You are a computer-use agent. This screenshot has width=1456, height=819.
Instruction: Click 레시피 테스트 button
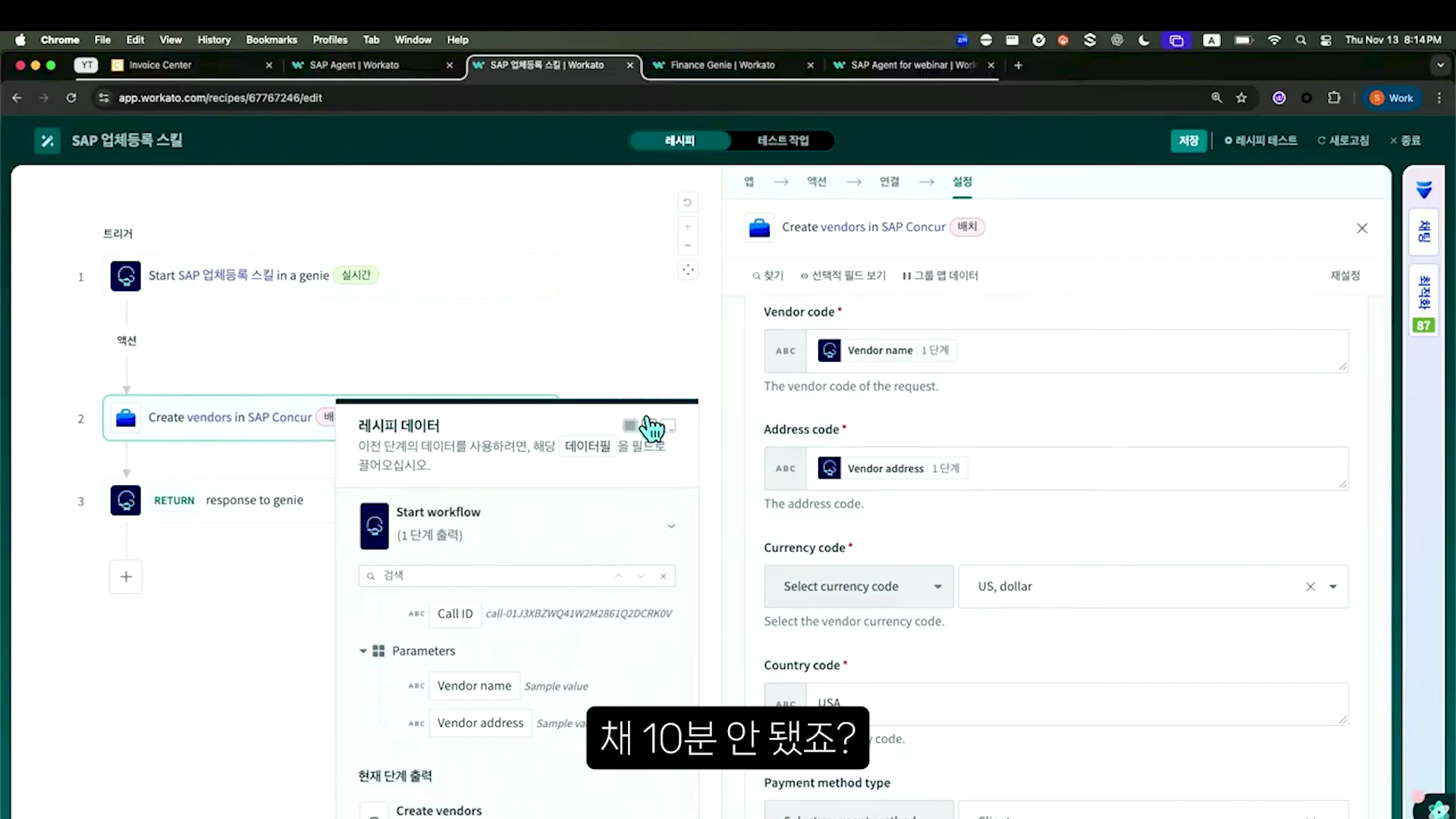[1260, 140]
